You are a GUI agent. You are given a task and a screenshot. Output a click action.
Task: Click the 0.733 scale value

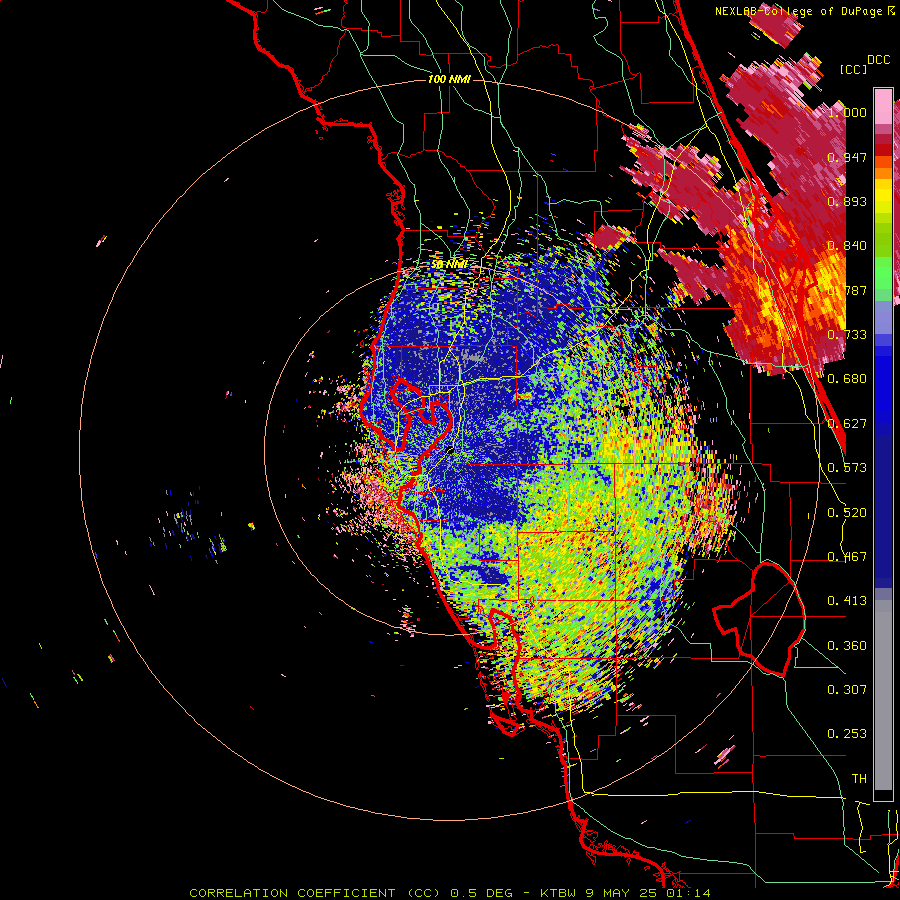[847, 335]
